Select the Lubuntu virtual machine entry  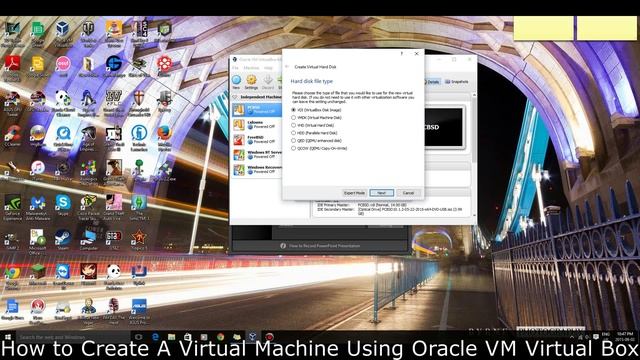pos(257,124)
